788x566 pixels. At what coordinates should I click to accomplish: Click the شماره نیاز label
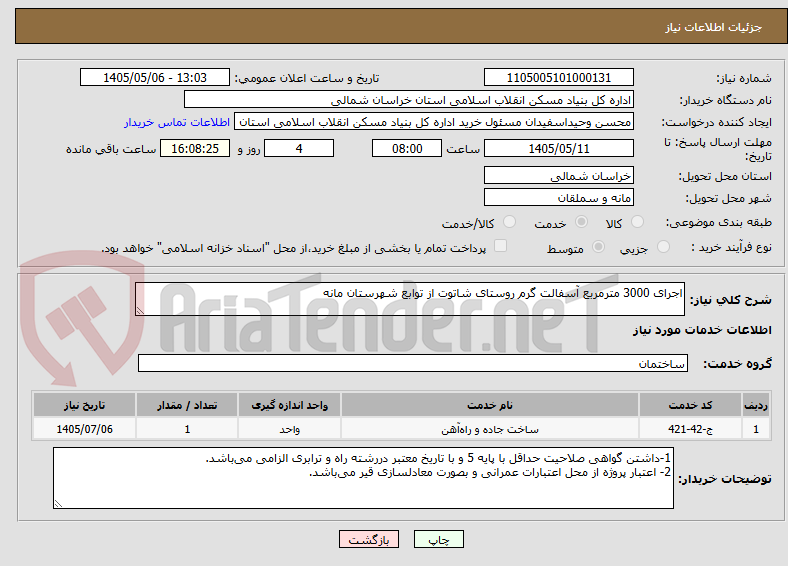(x=744, y=78)
